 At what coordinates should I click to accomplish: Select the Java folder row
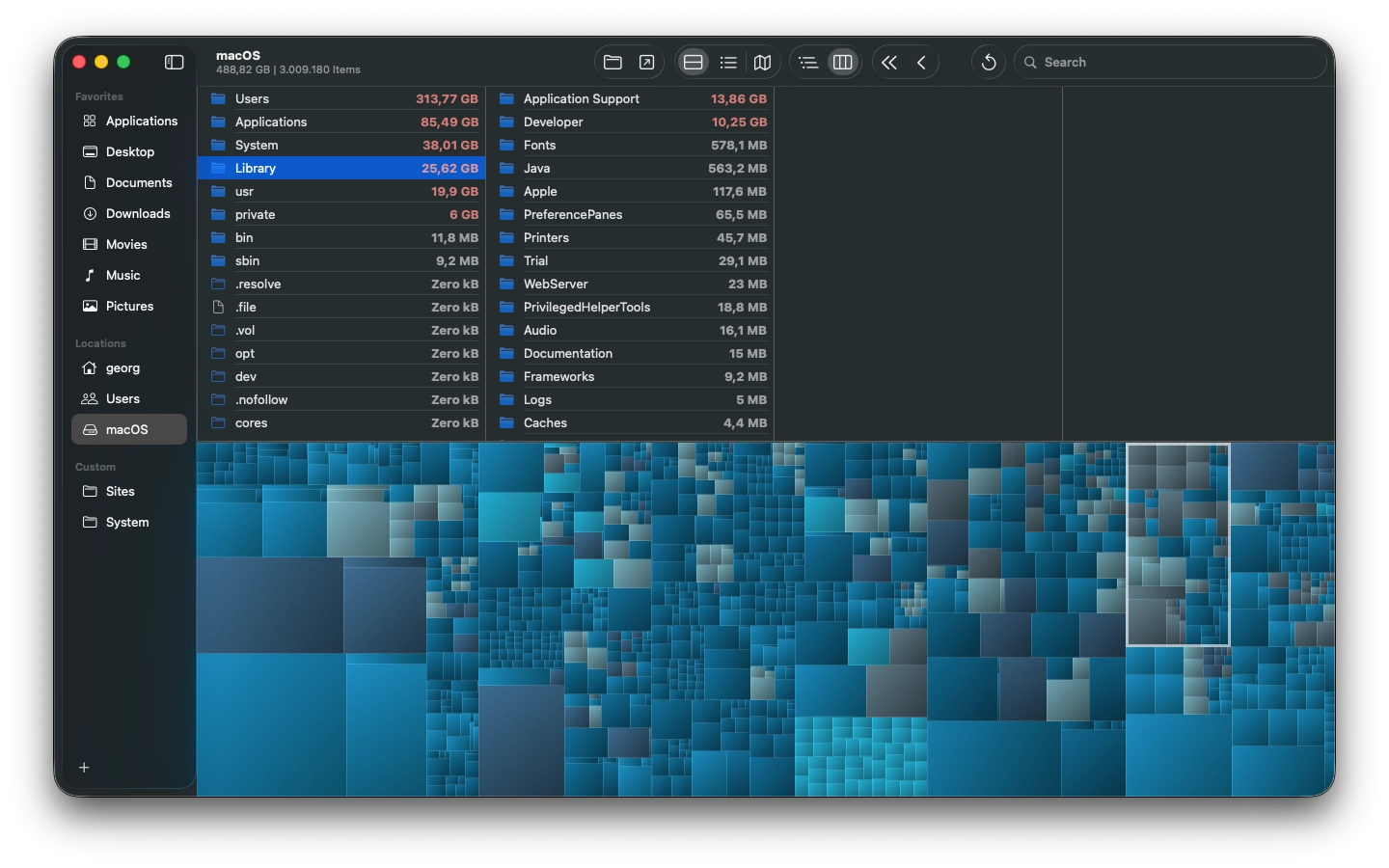click(631, 168)
